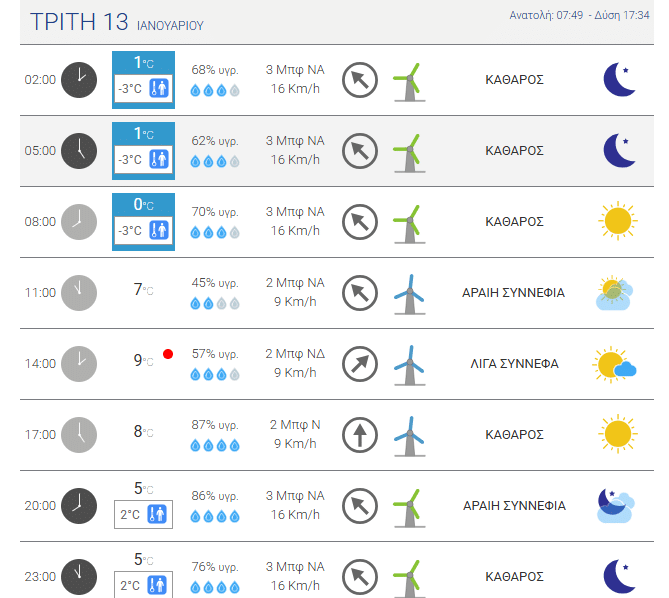This screenshot has height=598, width=669.
Task: Click the green windmill icon at 05:00
Action: [407, 151]
